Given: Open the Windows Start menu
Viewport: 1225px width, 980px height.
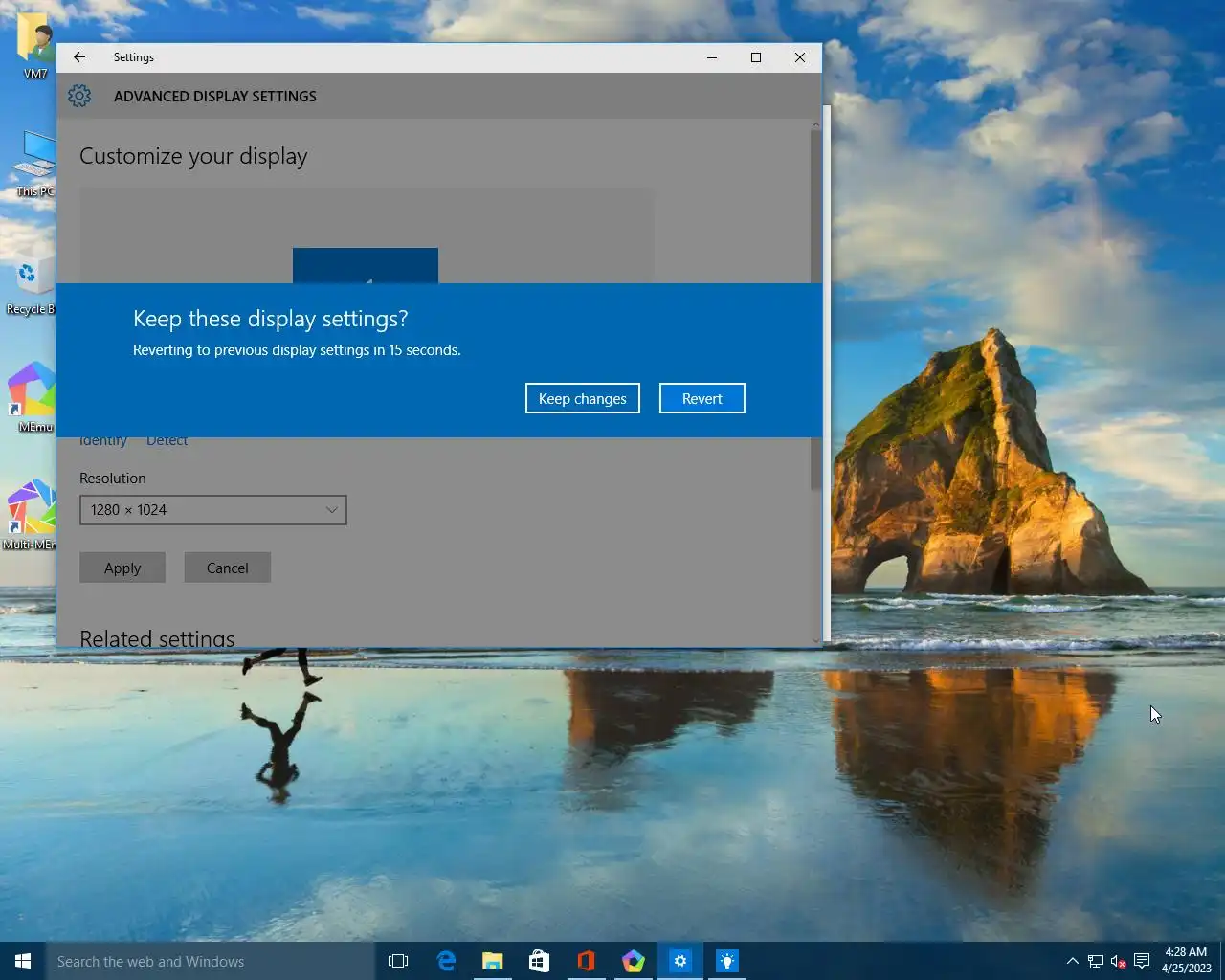Looking at the screenshot, I should pos(23,961).
